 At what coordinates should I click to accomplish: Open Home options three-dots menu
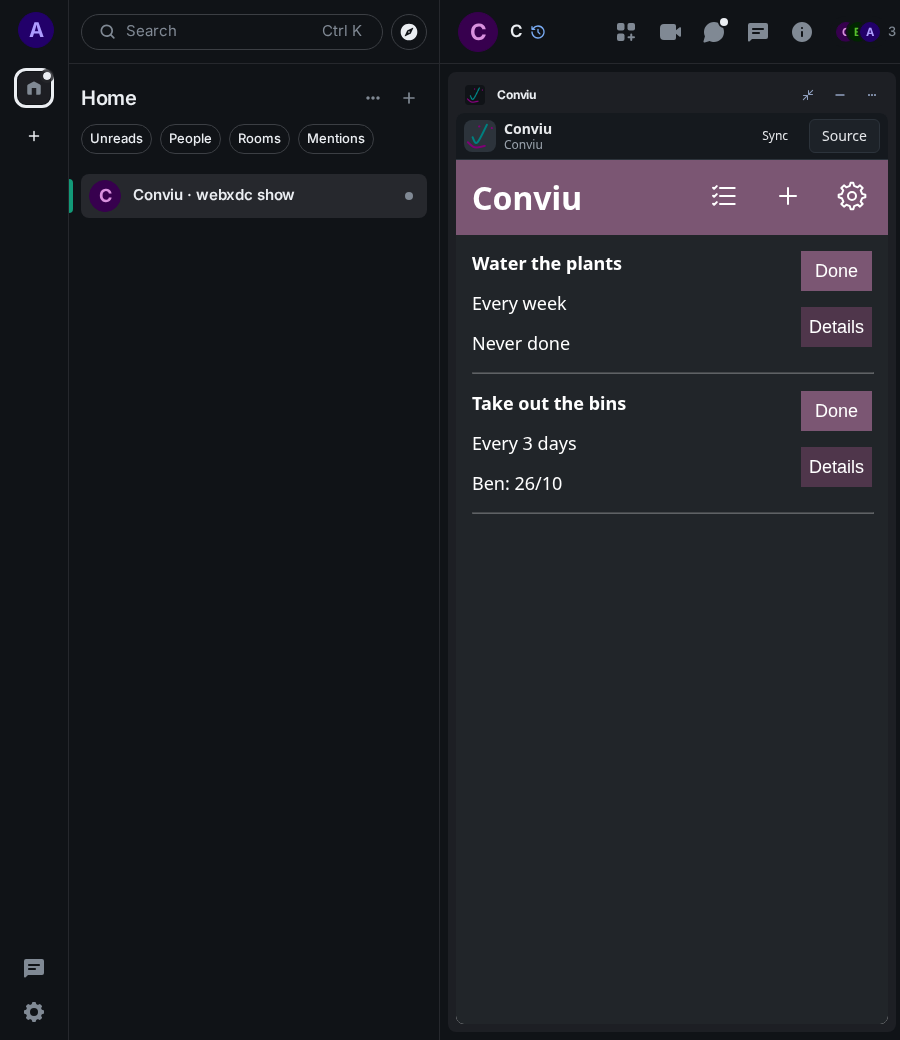[x=373, y=98]
